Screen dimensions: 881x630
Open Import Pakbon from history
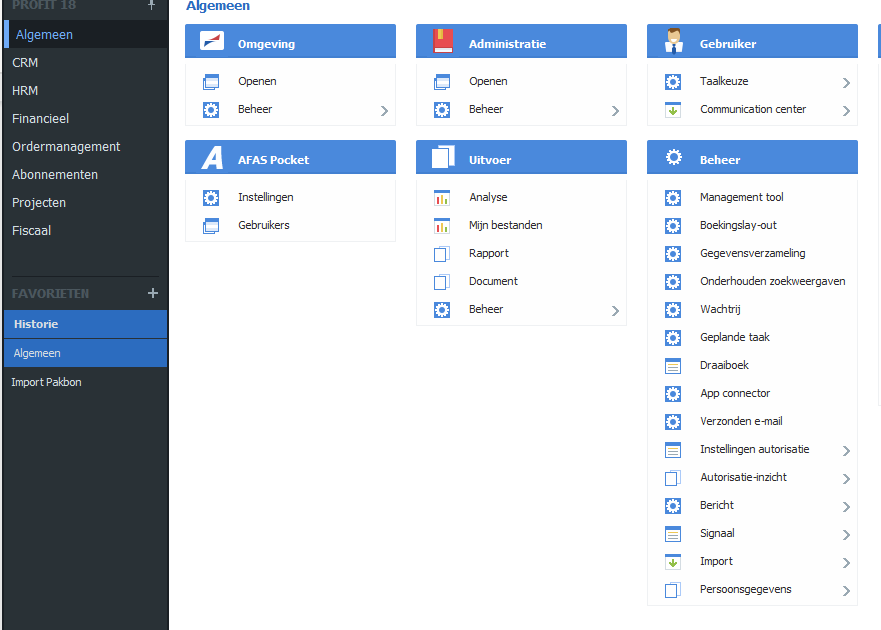(x=46, y=382)
